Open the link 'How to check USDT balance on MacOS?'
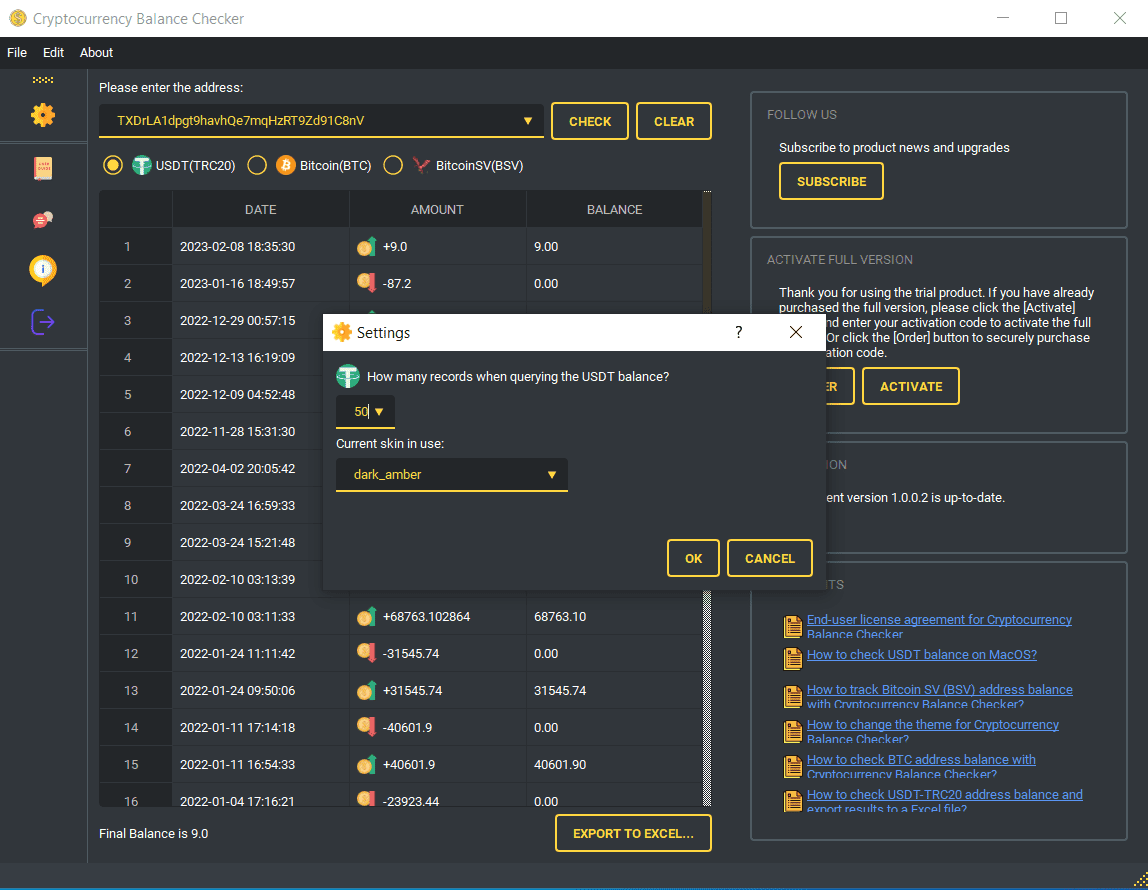Screen dimensions: 1148x890 922,653
